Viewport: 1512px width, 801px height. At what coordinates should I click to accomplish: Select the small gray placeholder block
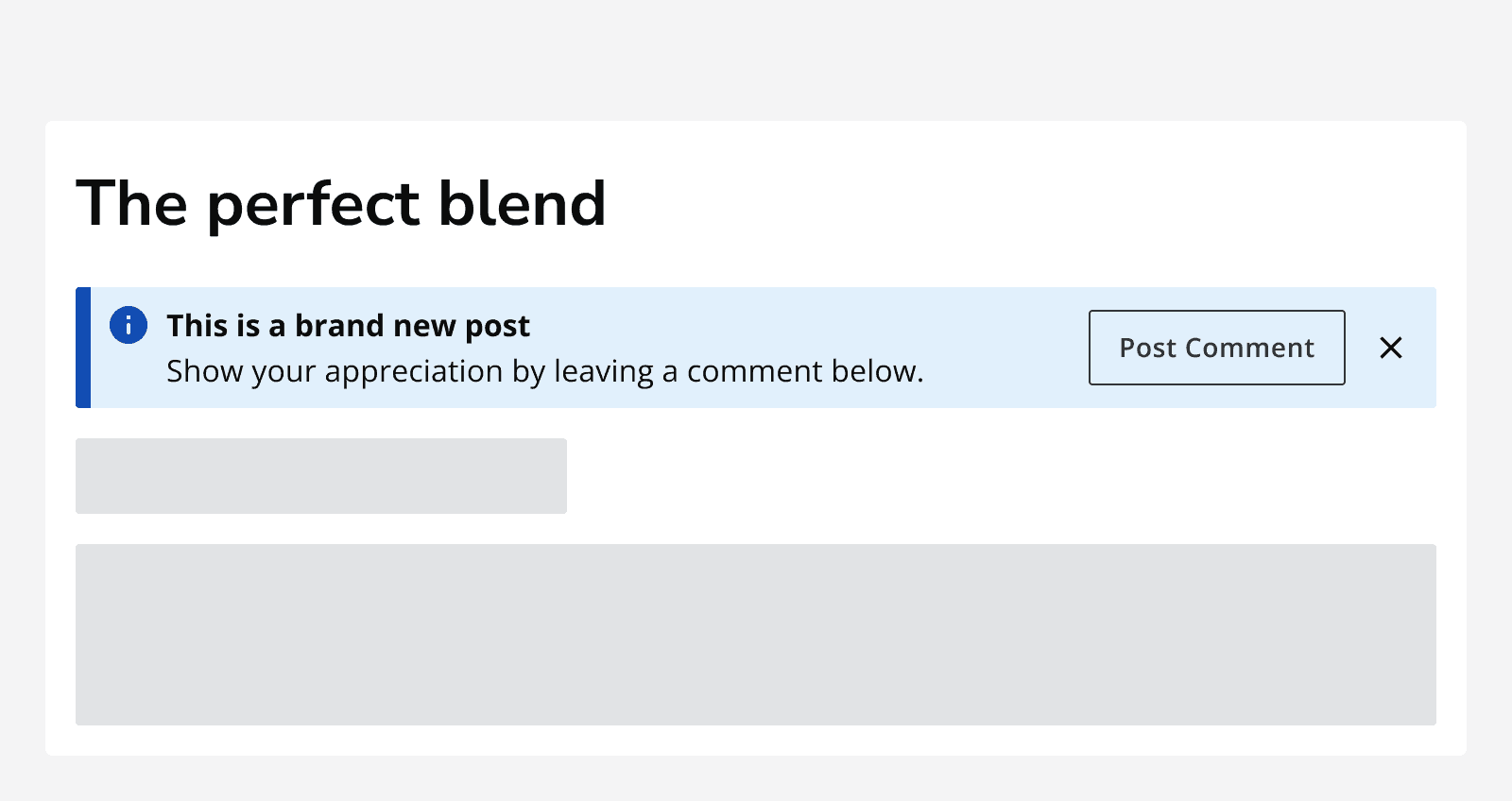(x=320, y=476)
